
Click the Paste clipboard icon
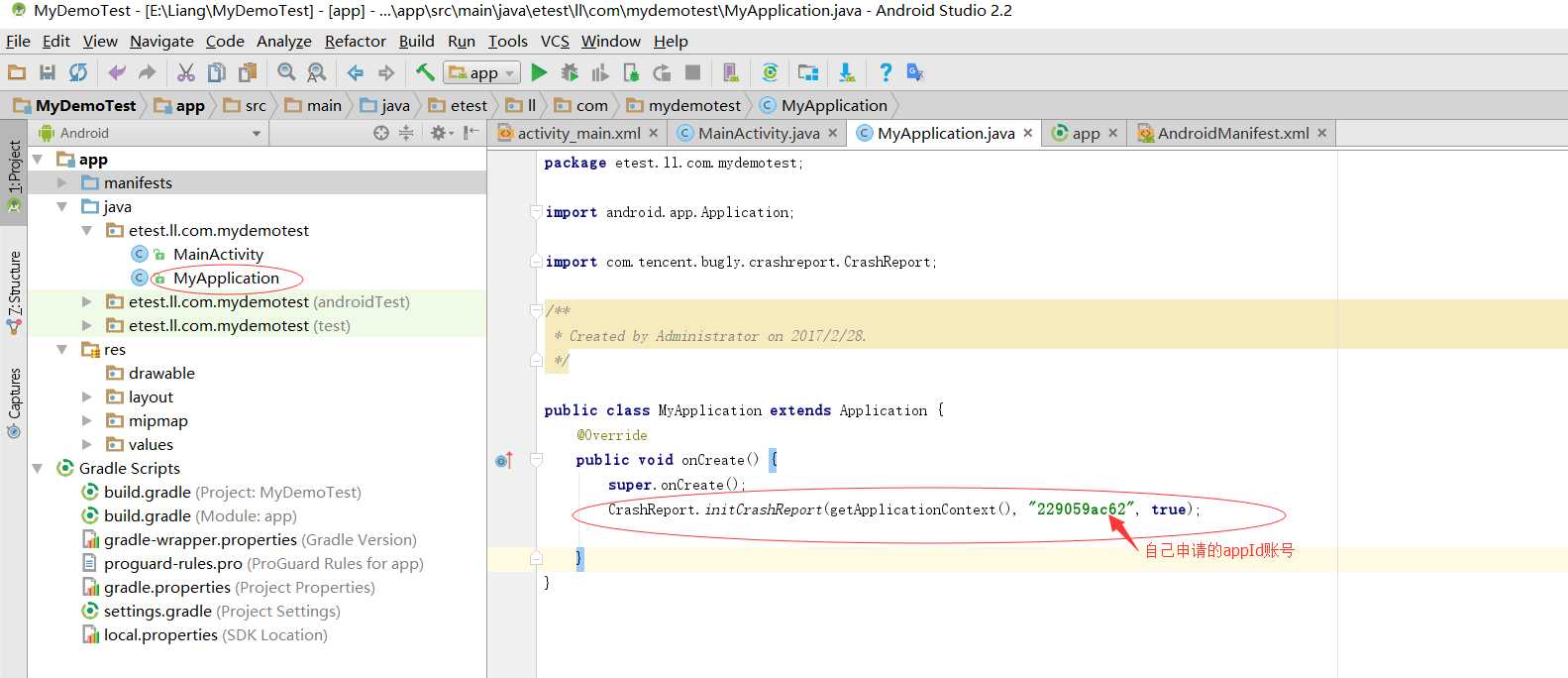click(248, 72)
